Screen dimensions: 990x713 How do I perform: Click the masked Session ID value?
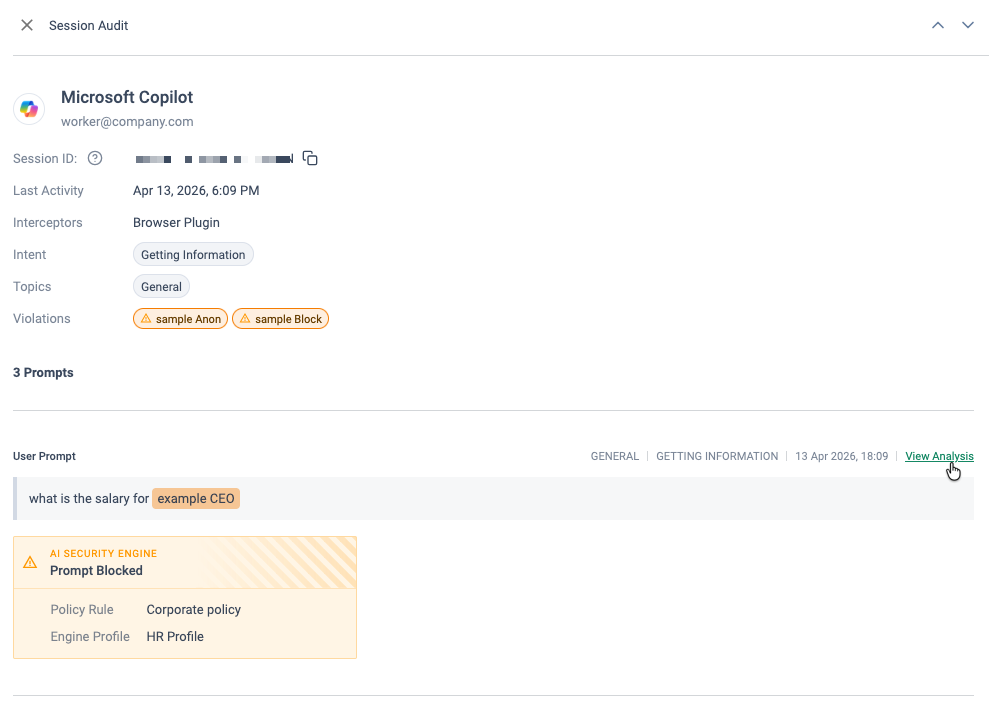click(214, 159)
